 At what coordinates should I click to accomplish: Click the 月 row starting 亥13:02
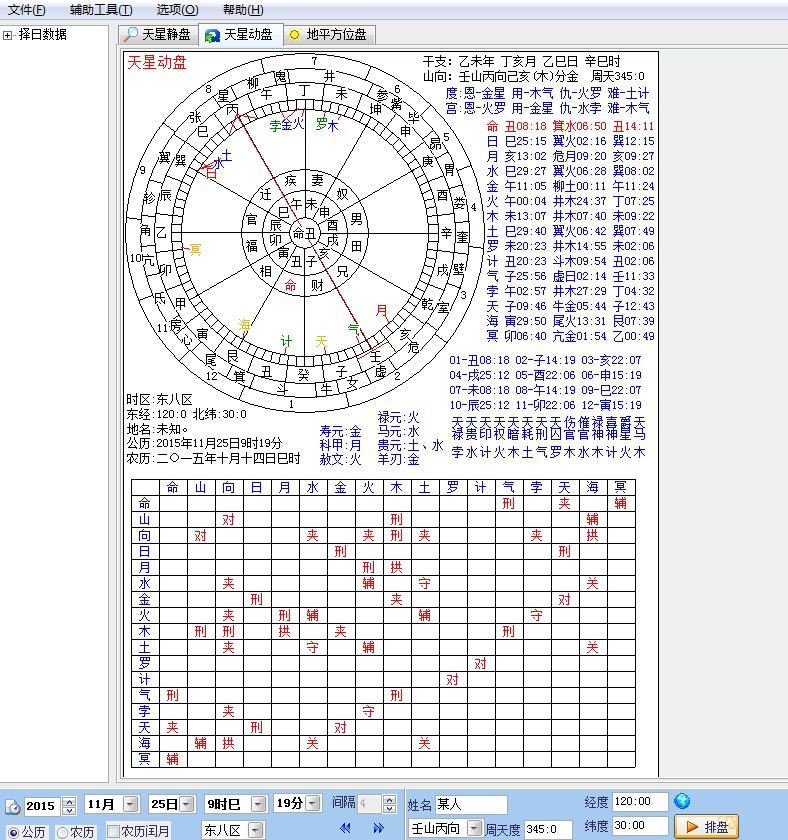[x=571, y=156]
